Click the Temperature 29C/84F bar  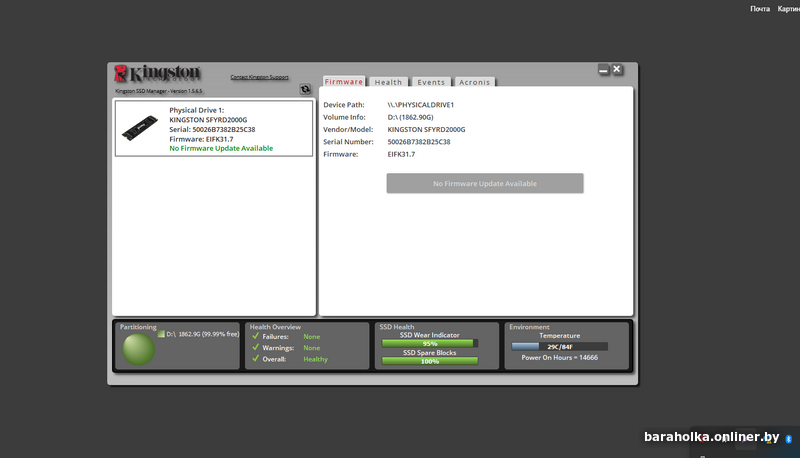560,347
